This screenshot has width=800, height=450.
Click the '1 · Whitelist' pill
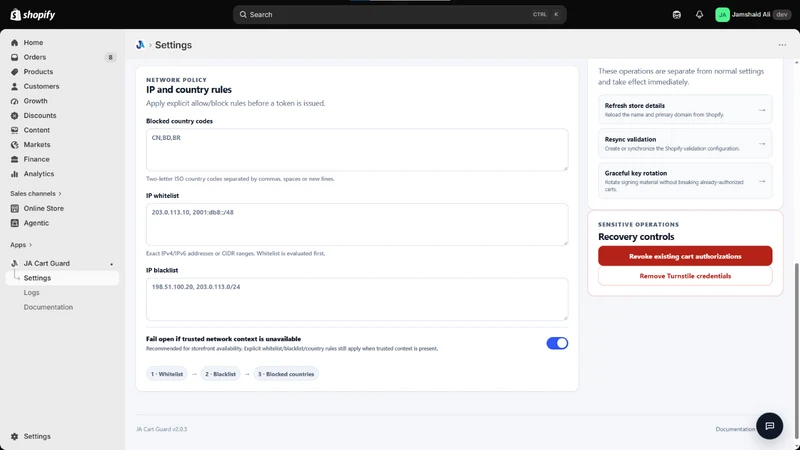167,374
